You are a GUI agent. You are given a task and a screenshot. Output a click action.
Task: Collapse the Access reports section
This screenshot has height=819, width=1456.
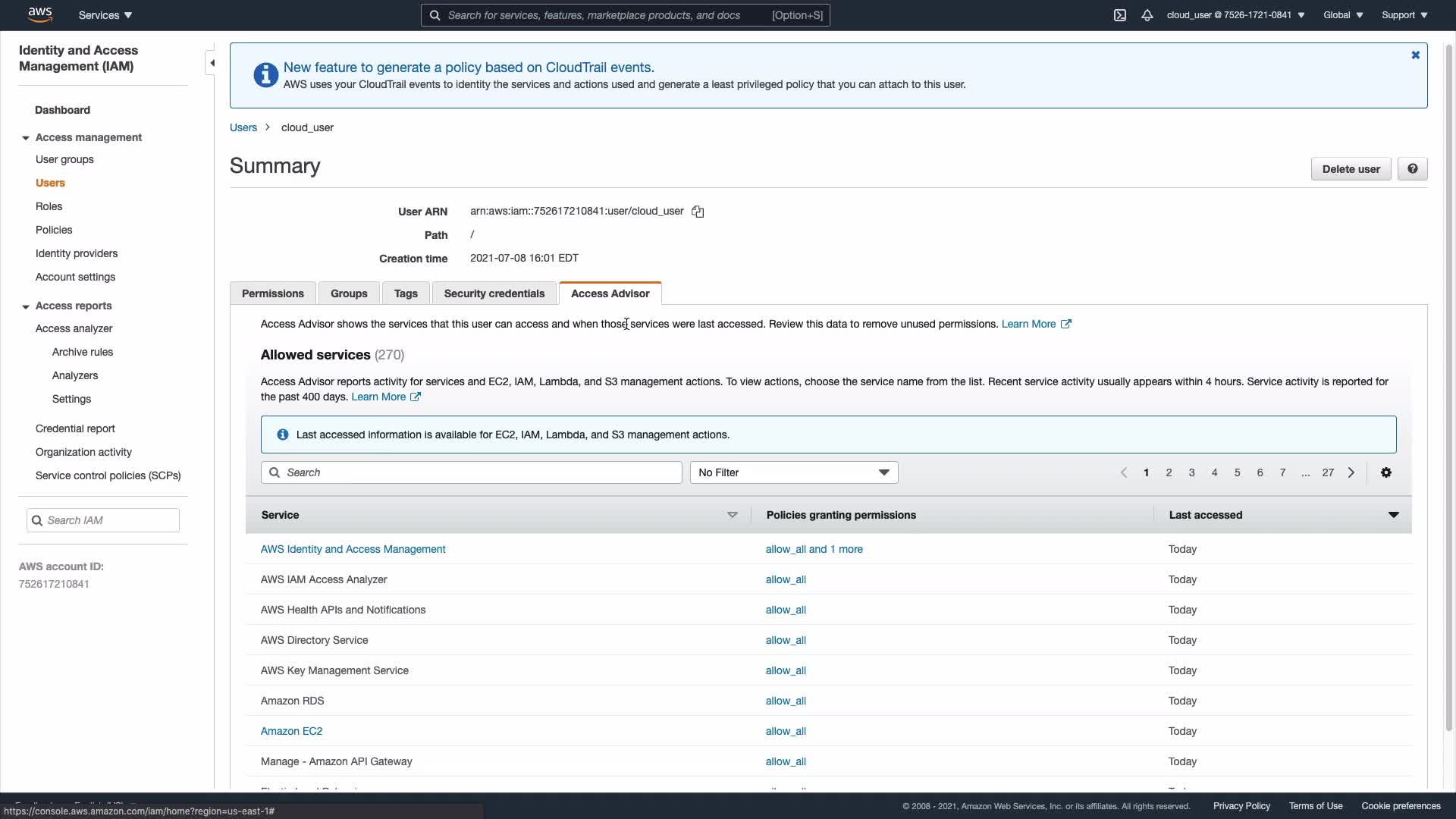click(x=26, y=306)
